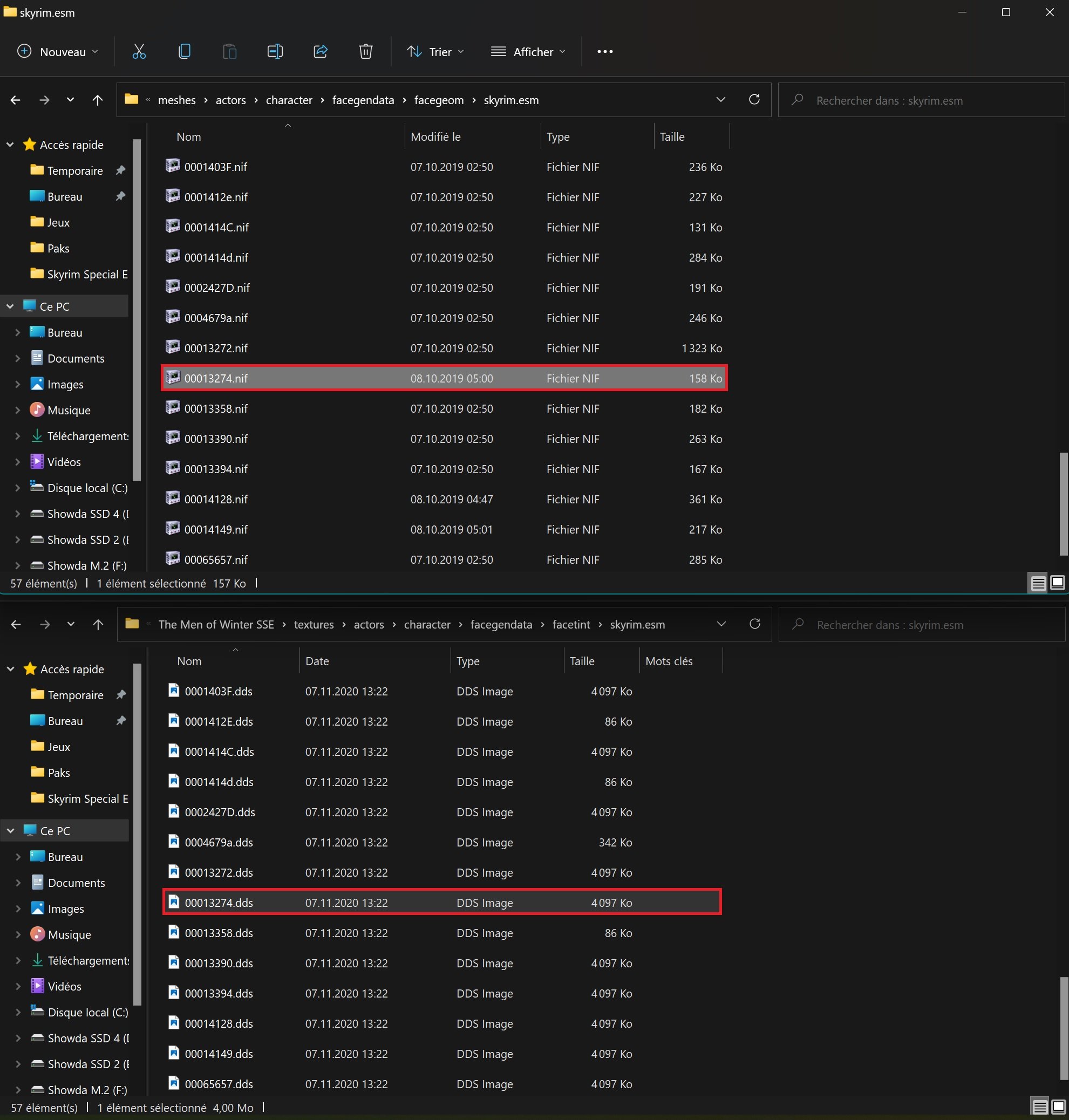Click 'facetint' in bottom breadcrumb path
Viewport: 1069px width, 1120px height.
pos(571,624)
